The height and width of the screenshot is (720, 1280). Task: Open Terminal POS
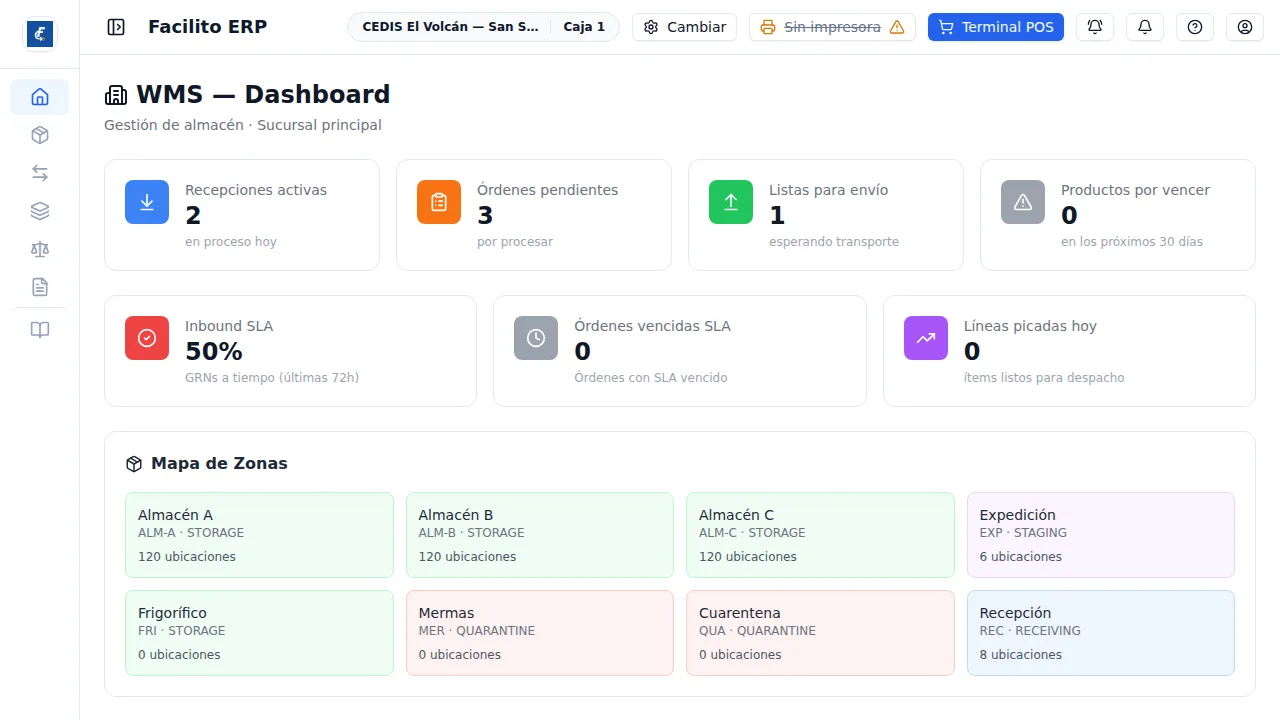(996, 27)
